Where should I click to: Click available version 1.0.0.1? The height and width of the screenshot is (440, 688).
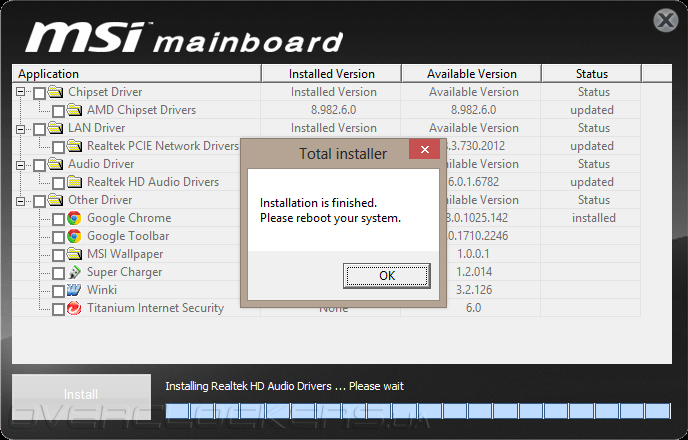473,254
